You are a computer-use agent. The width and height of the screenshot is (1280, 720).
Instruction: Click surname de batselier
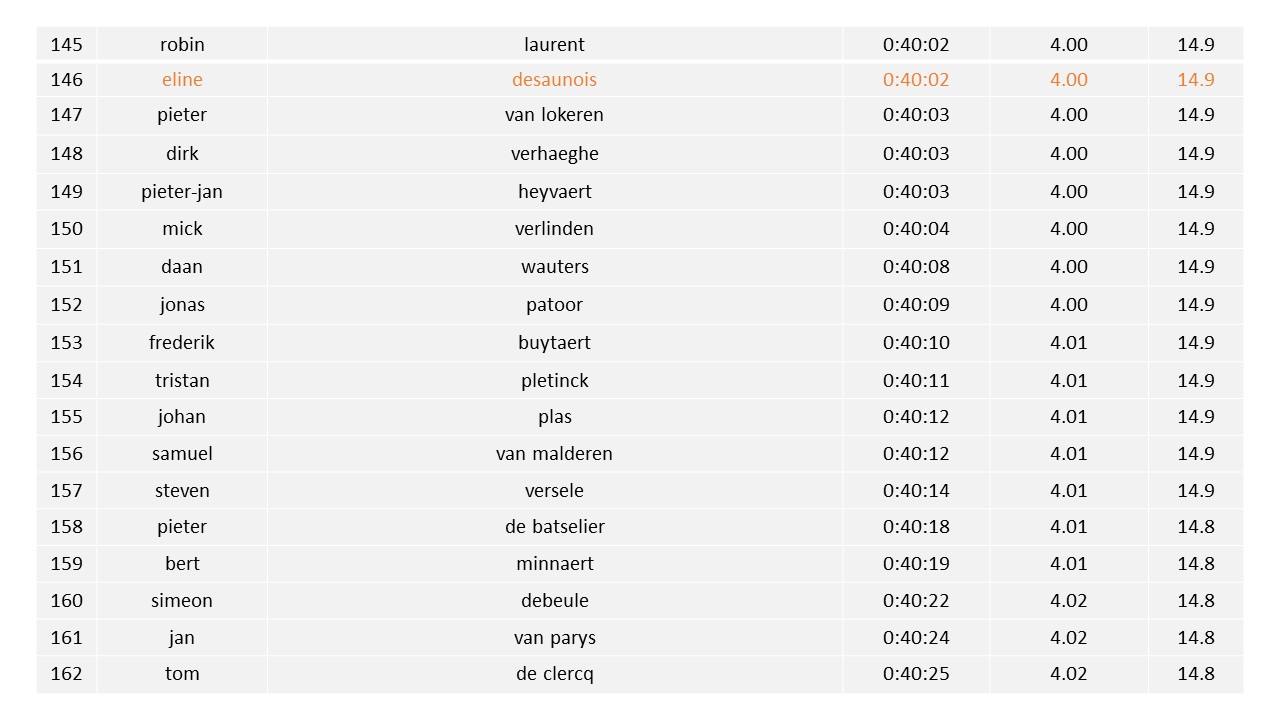(554, 527)
